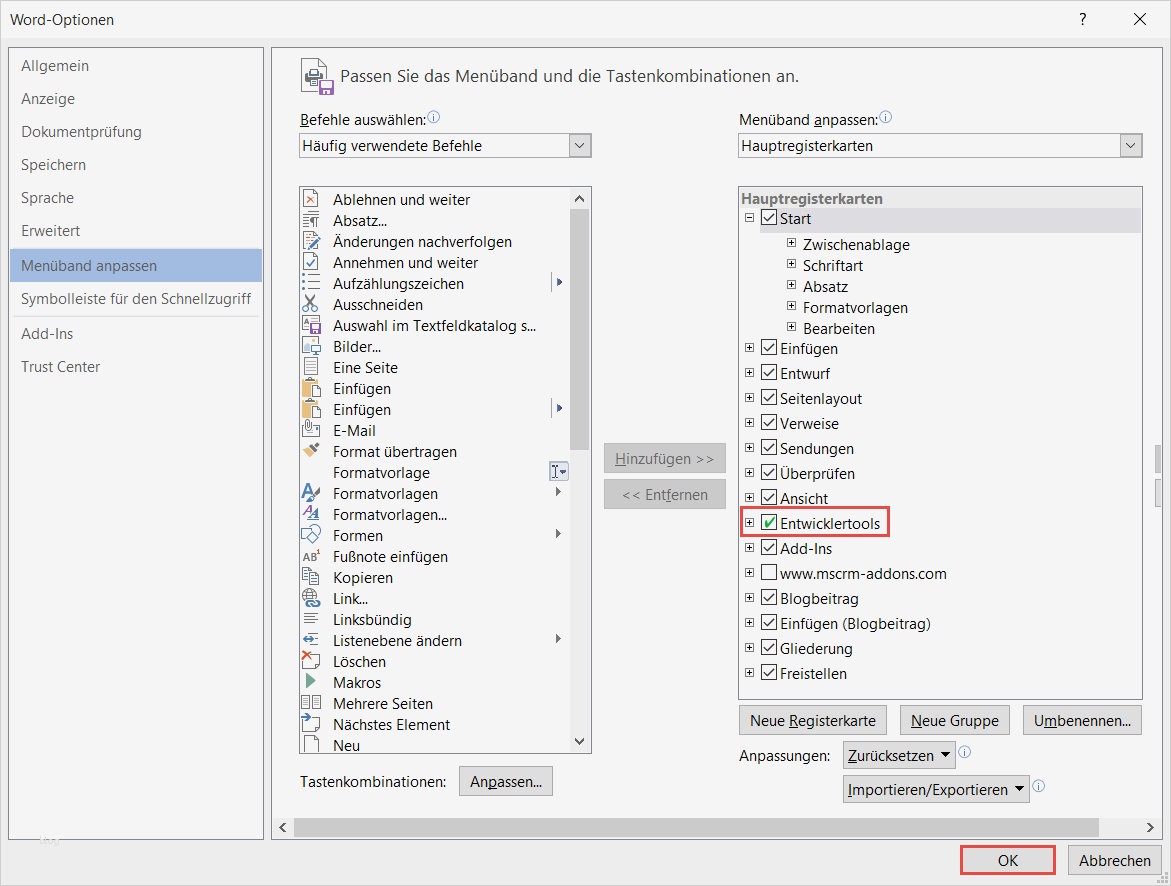The image size is (1171, 886).
Task: Expand the Einfügen tree node
Action: pyautogui.click(x=750, y=348)
